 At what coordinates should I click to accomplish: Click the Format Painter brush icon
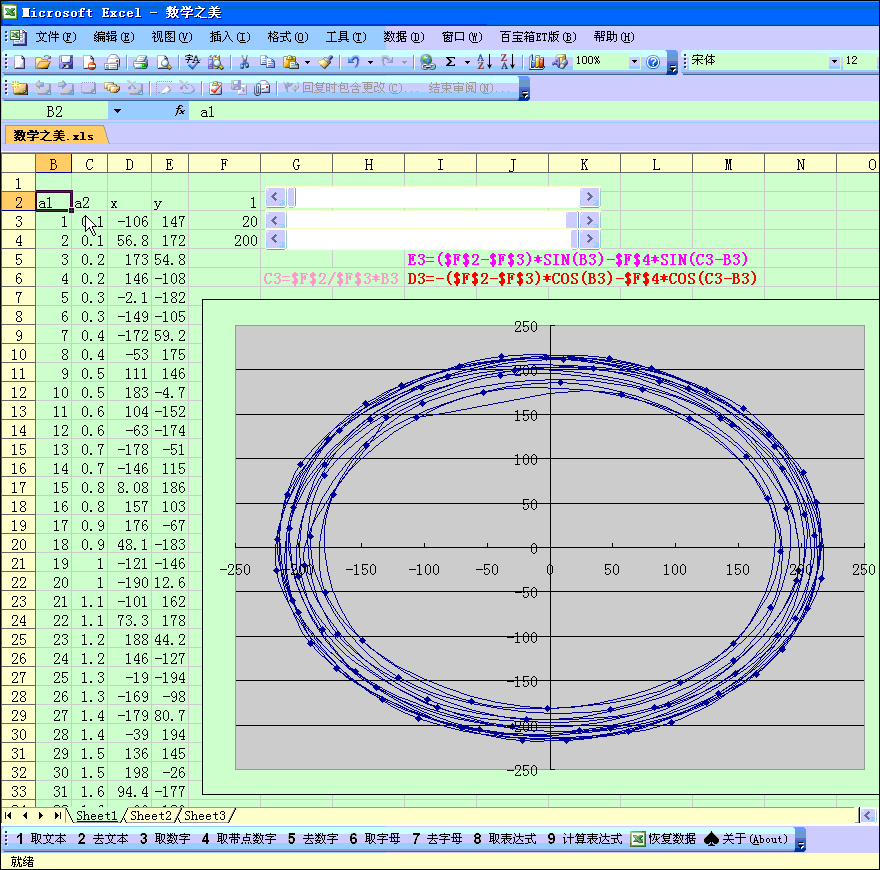coord(325,62)
